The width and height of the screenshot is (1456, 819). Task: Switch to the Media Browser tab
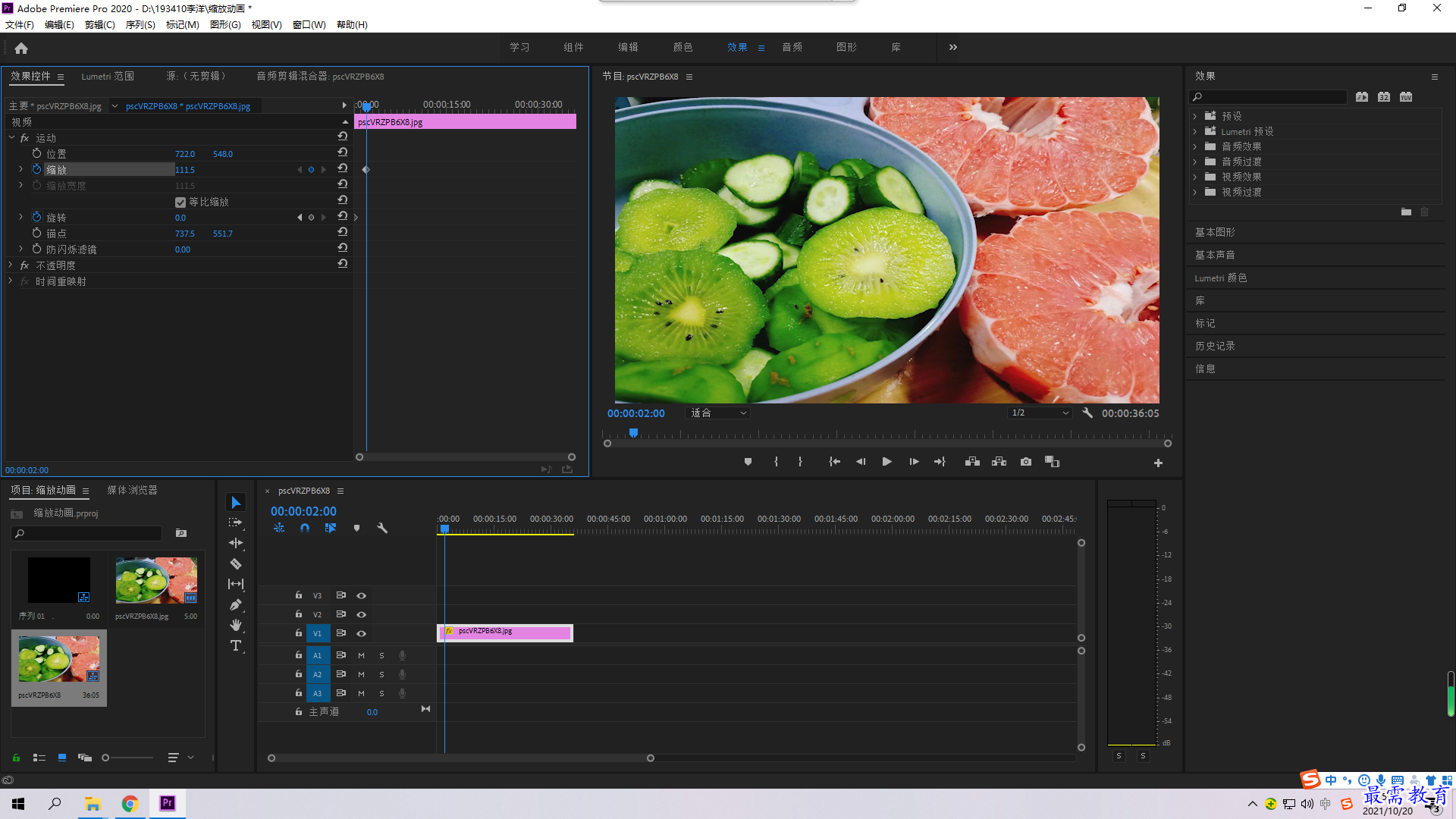click(132, 491)
